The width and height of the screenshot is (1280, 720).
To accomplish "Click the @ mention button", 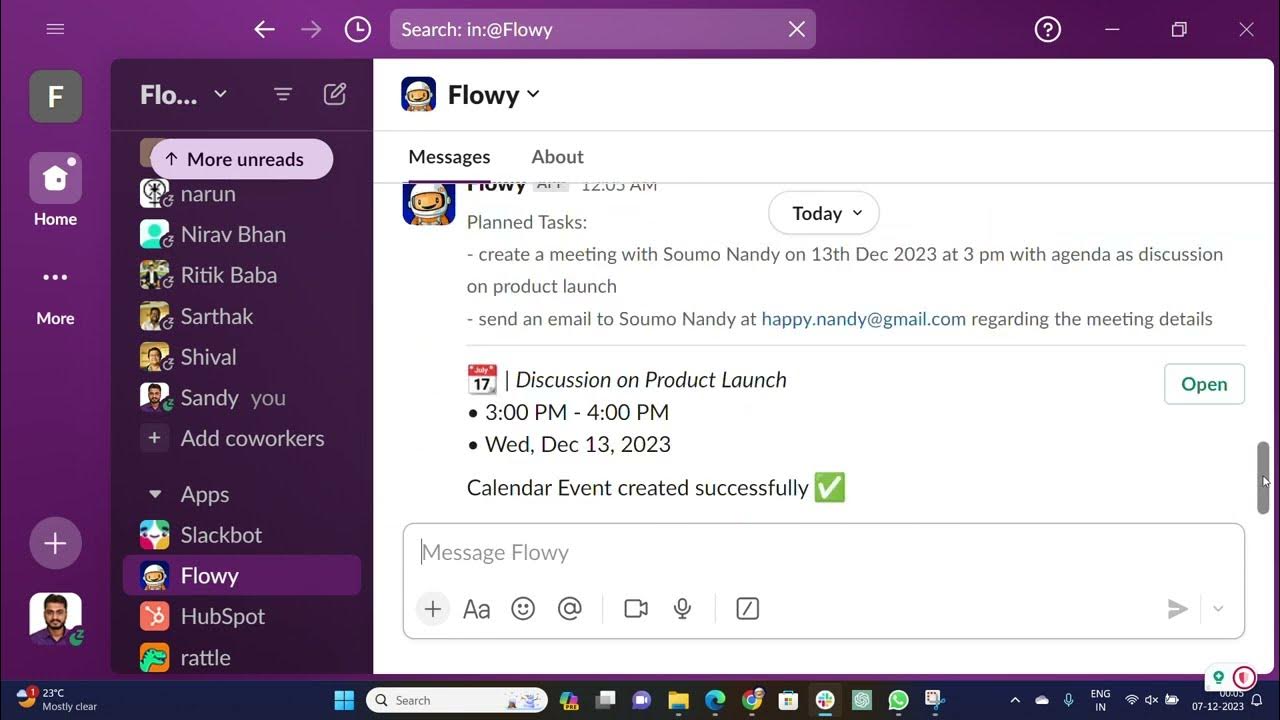I will coord(569,608).
